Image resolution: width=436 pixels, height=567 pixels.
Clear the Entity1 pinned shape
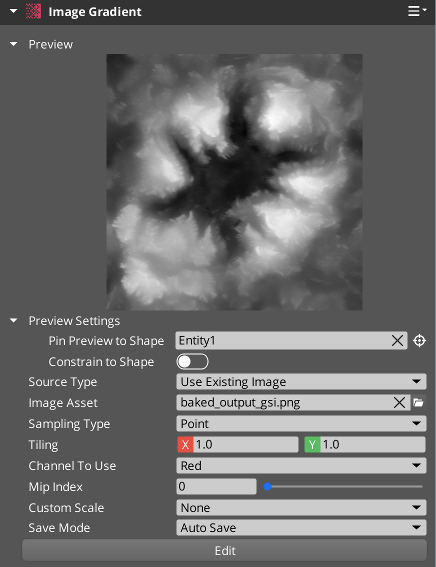click(397, 341)
